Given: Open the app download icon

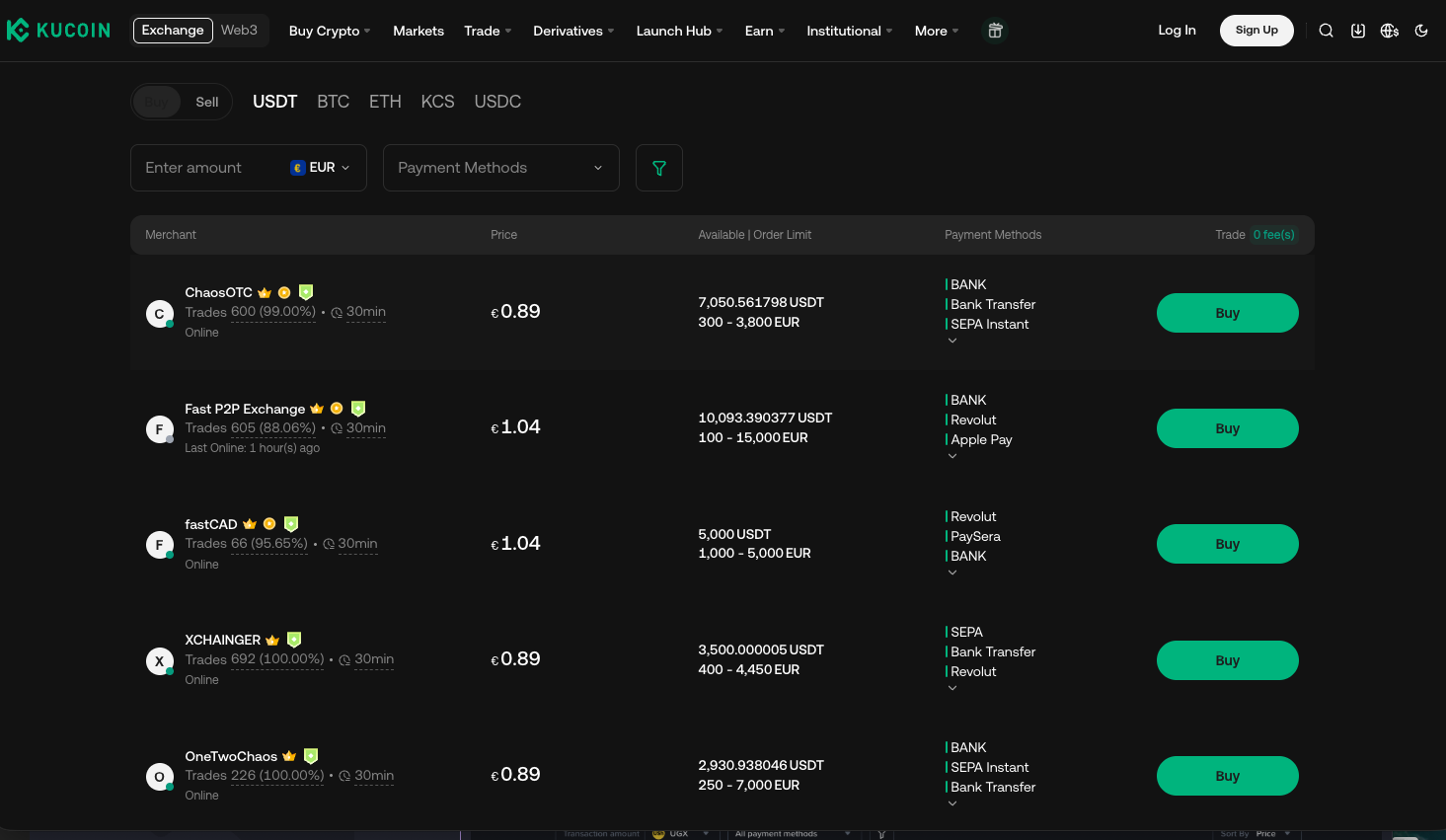Looking at the screenshot, I should pos(1358,31).
